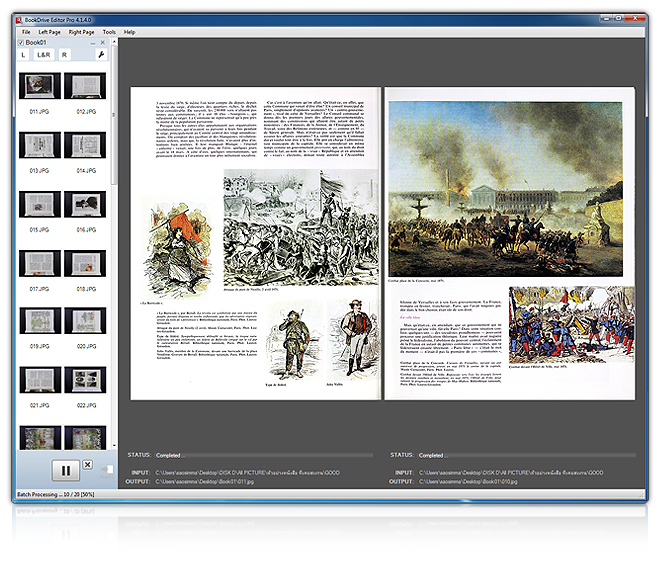Click the right page INPUT path text
The height and width of the screenshot is (570, 664).
pyautogui.click(x=511, y=473)
